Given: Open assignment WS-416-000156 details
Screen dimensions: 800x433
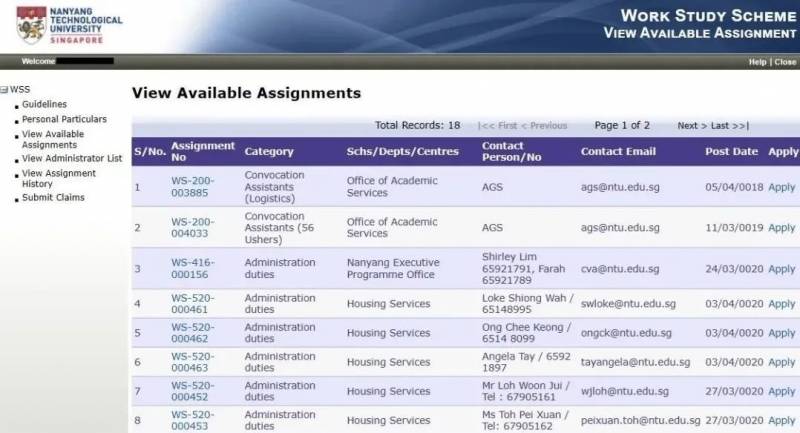Looking at the screenshot, I should click(x=192, y=268).
